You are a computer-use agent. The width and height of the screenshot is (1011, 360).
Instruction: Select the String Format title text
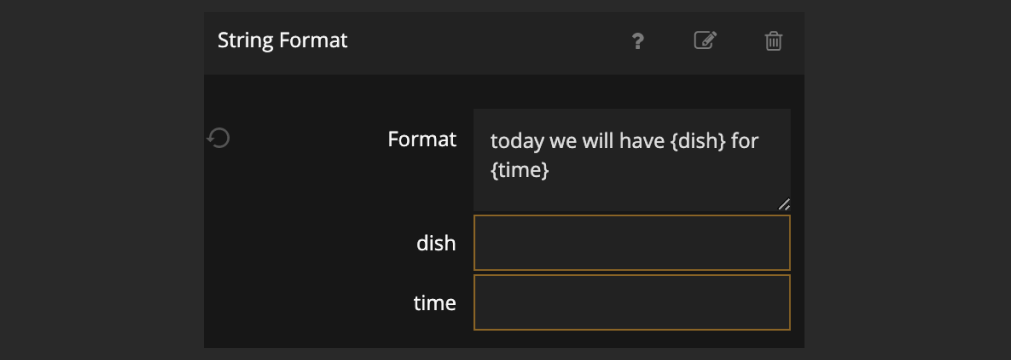(282, 41)
